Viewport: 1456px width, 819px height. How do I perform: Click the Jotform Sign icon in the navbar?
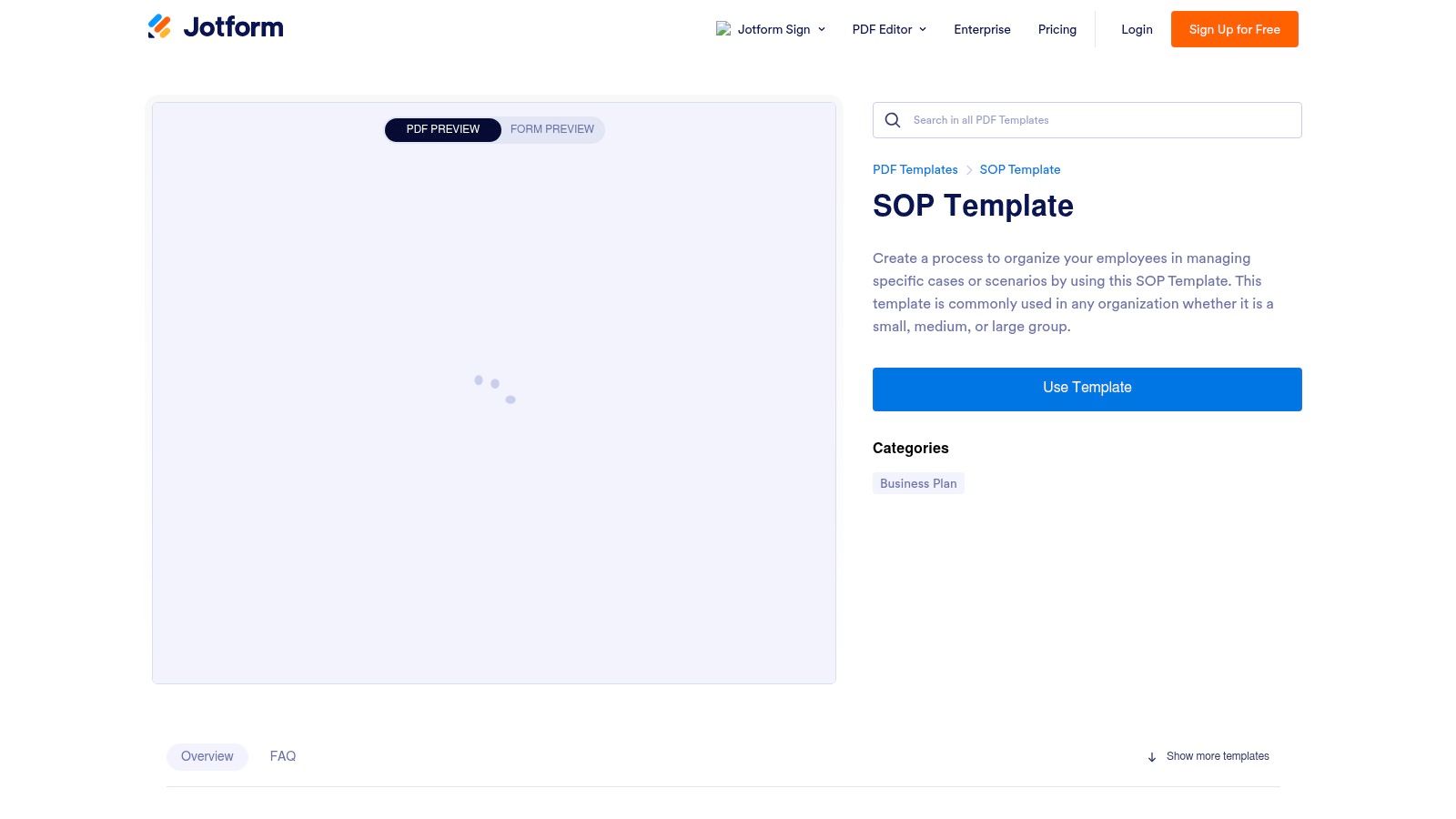pyautogui.click(x=723, y=28)
